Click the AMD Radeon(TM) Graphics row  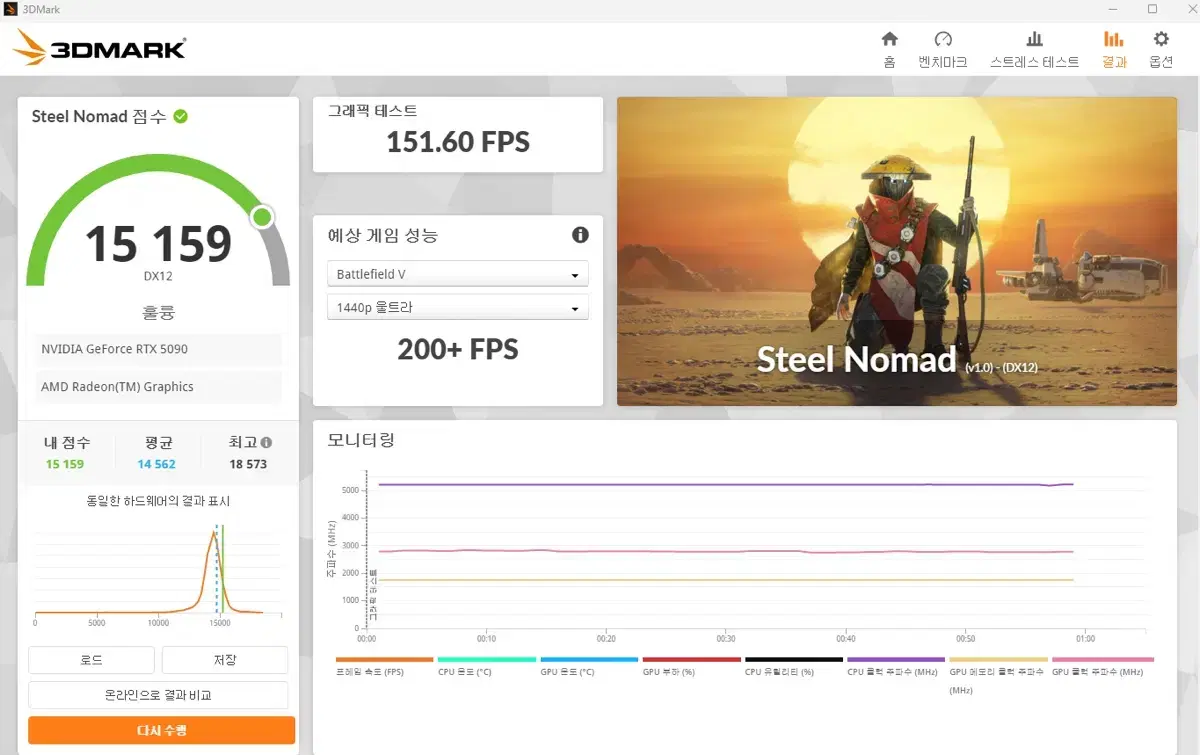159,387
